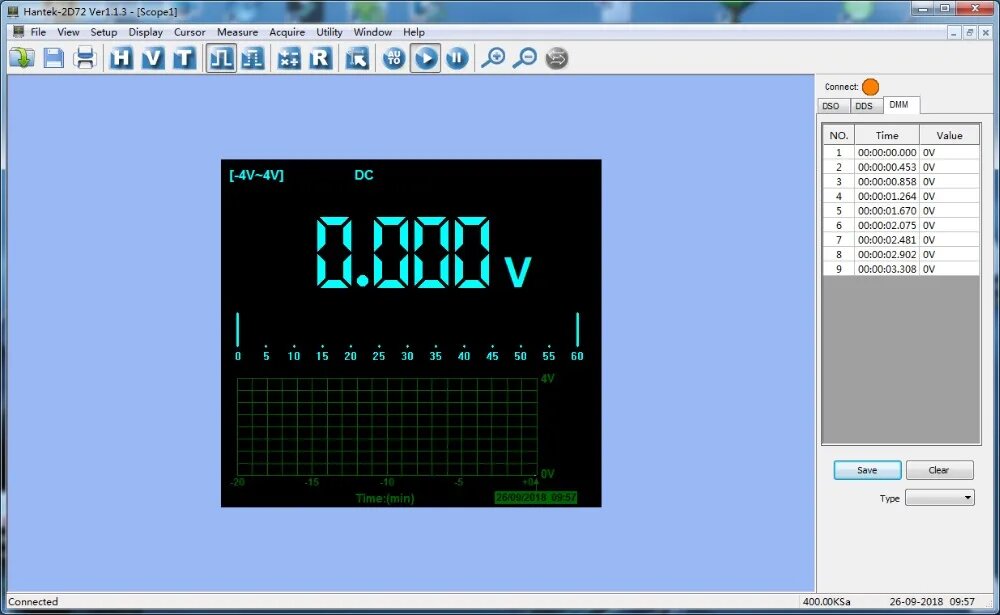Restore the inner Scope1 document window
This screenshot has width=1000, height=615.
(969, 33)
